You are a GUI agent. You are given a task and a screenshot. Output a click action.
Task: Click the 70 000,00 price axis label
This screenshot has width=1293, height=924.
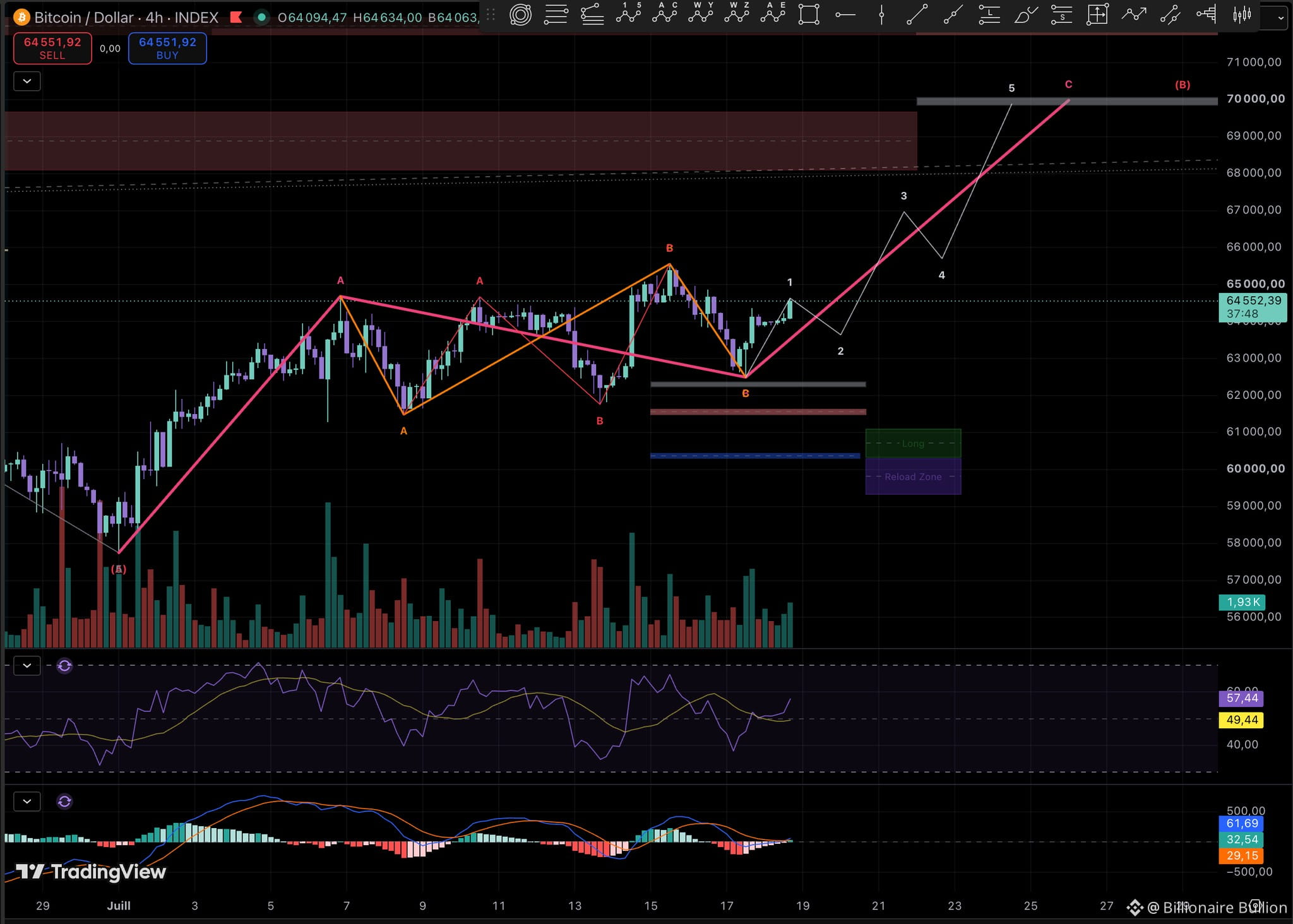[1255, 98]
